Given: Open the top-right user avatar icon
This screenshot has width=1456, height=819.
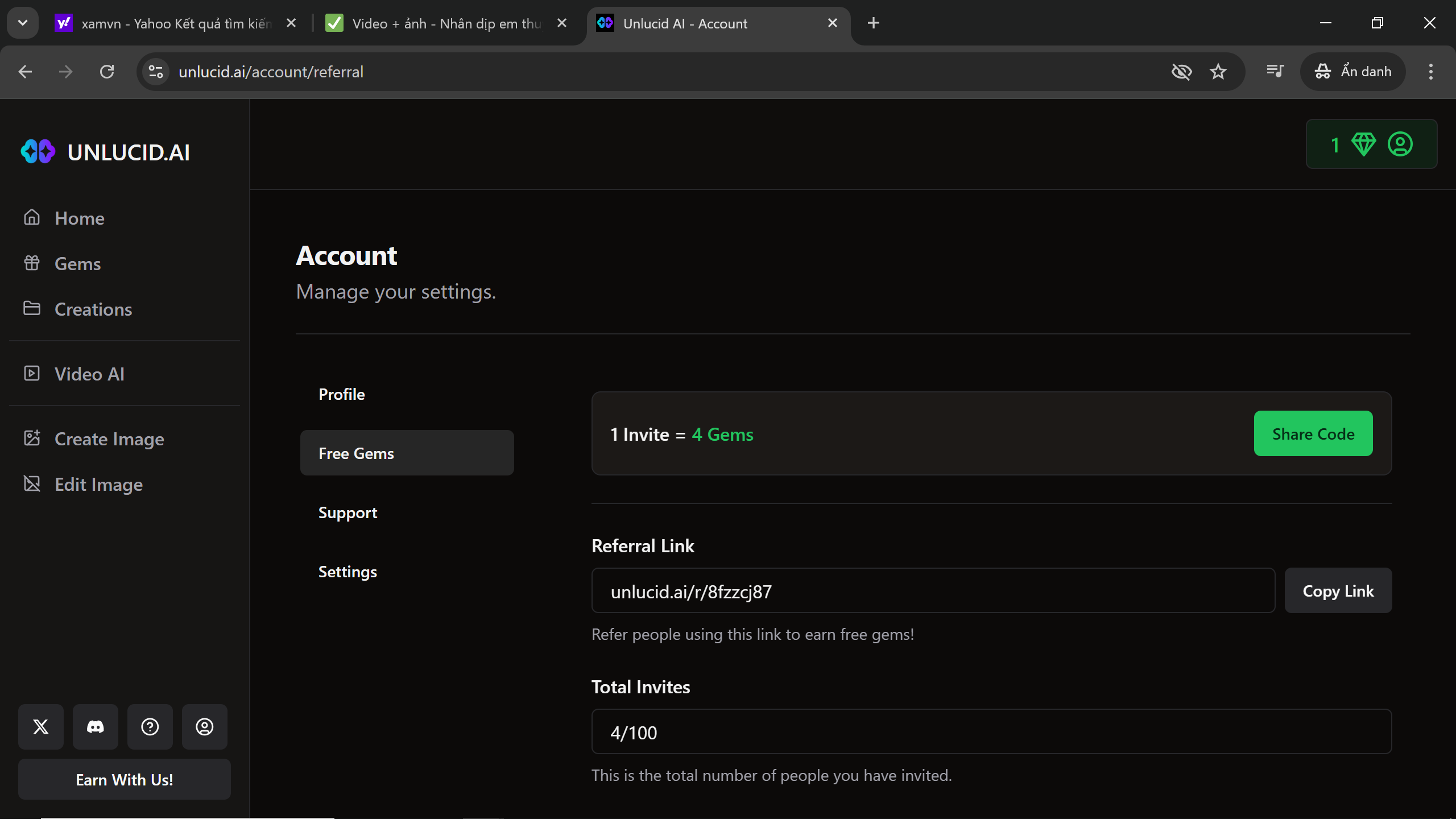Looking at the screenshot, I should tap(1400, 144).
